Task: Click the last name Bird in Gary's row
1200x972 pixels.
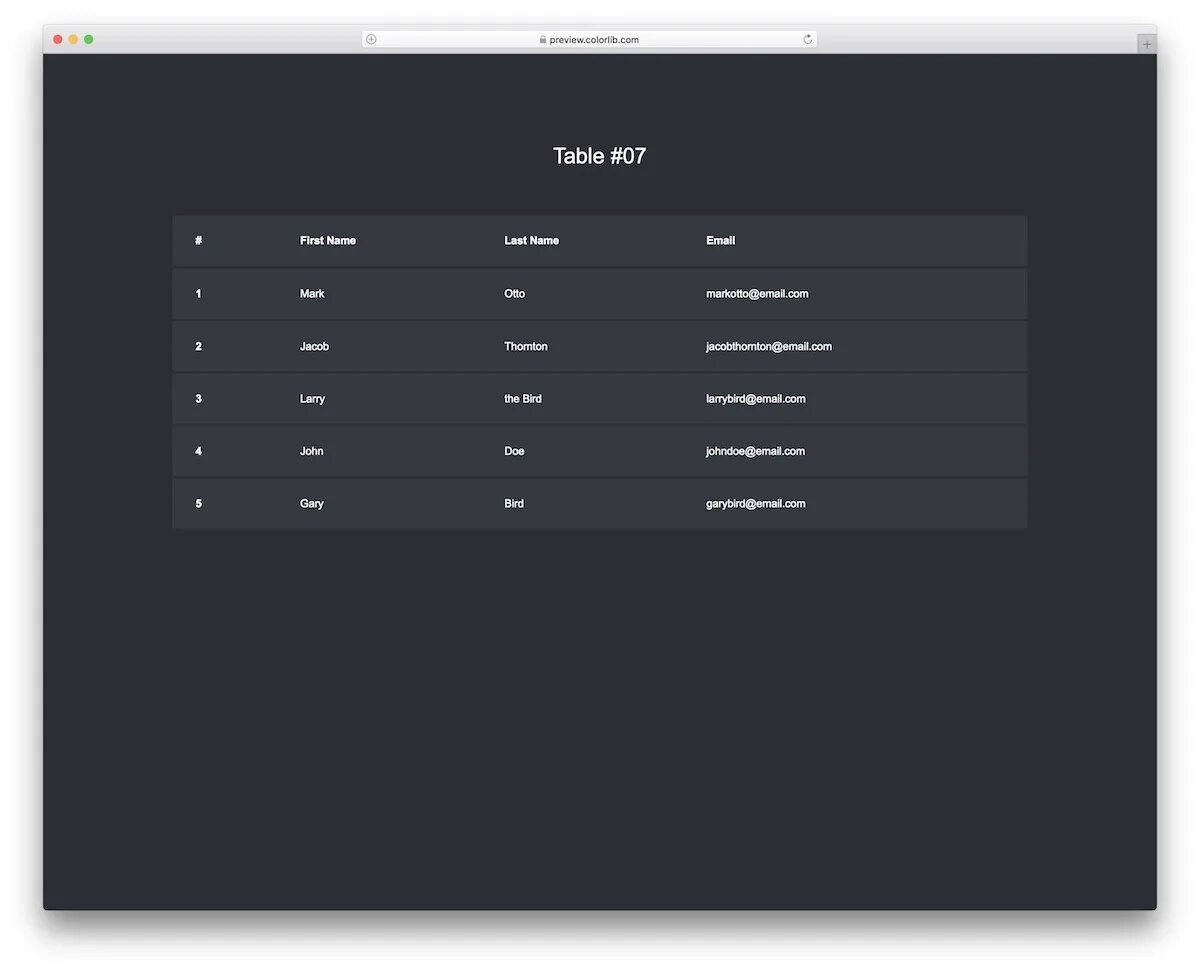Action: coord(514,504)
